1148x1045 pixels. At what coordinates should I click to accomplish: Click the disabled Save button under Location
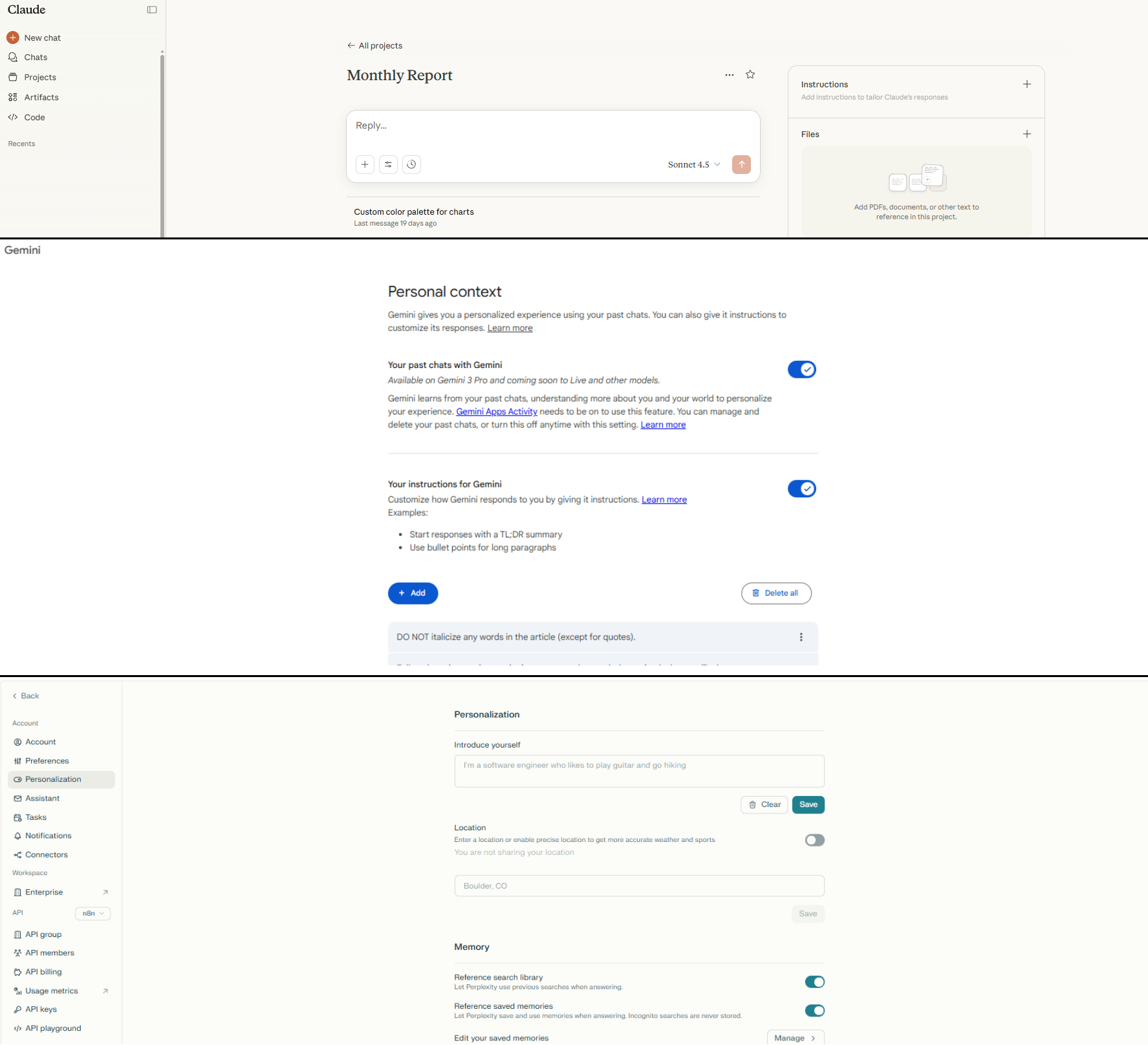(x=808, y=914)
